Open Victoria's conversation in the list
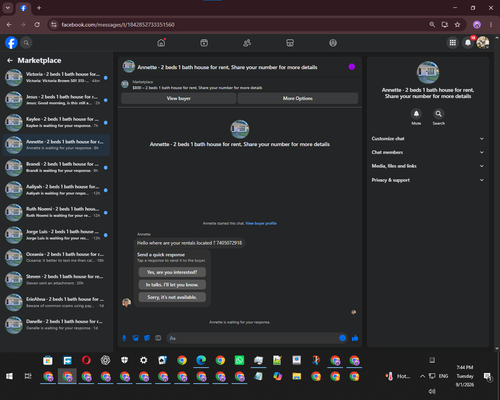The image size is (500, 400). tap(56, 77)
